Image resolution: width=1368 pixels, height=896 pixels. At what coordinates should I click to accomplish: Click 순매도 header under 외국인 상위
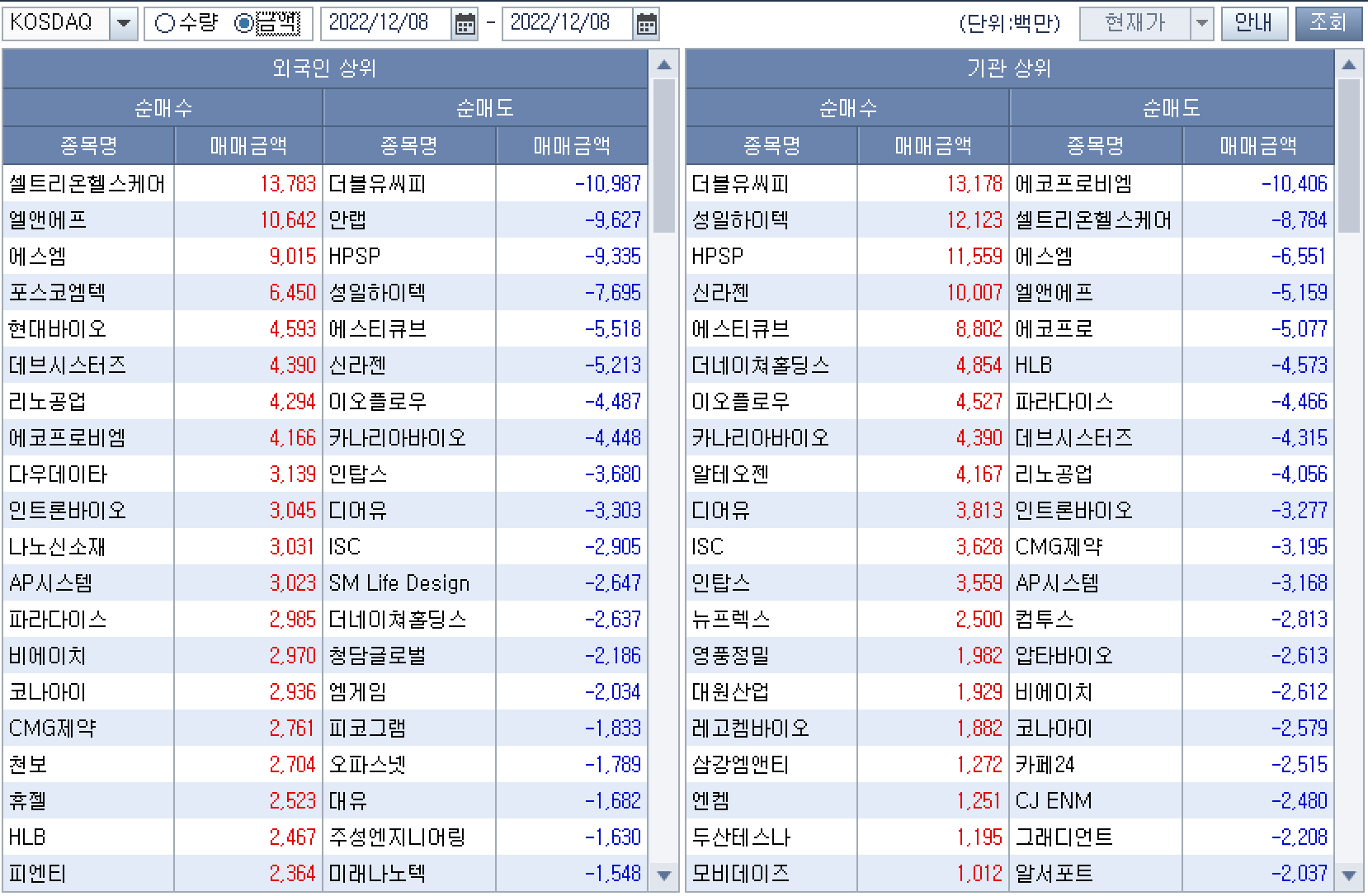point(486,108)
